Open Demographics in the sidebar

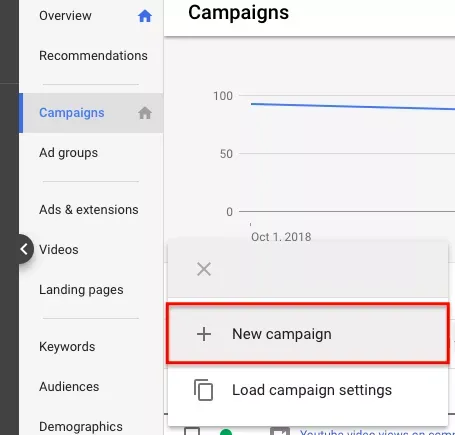[81, 427]
